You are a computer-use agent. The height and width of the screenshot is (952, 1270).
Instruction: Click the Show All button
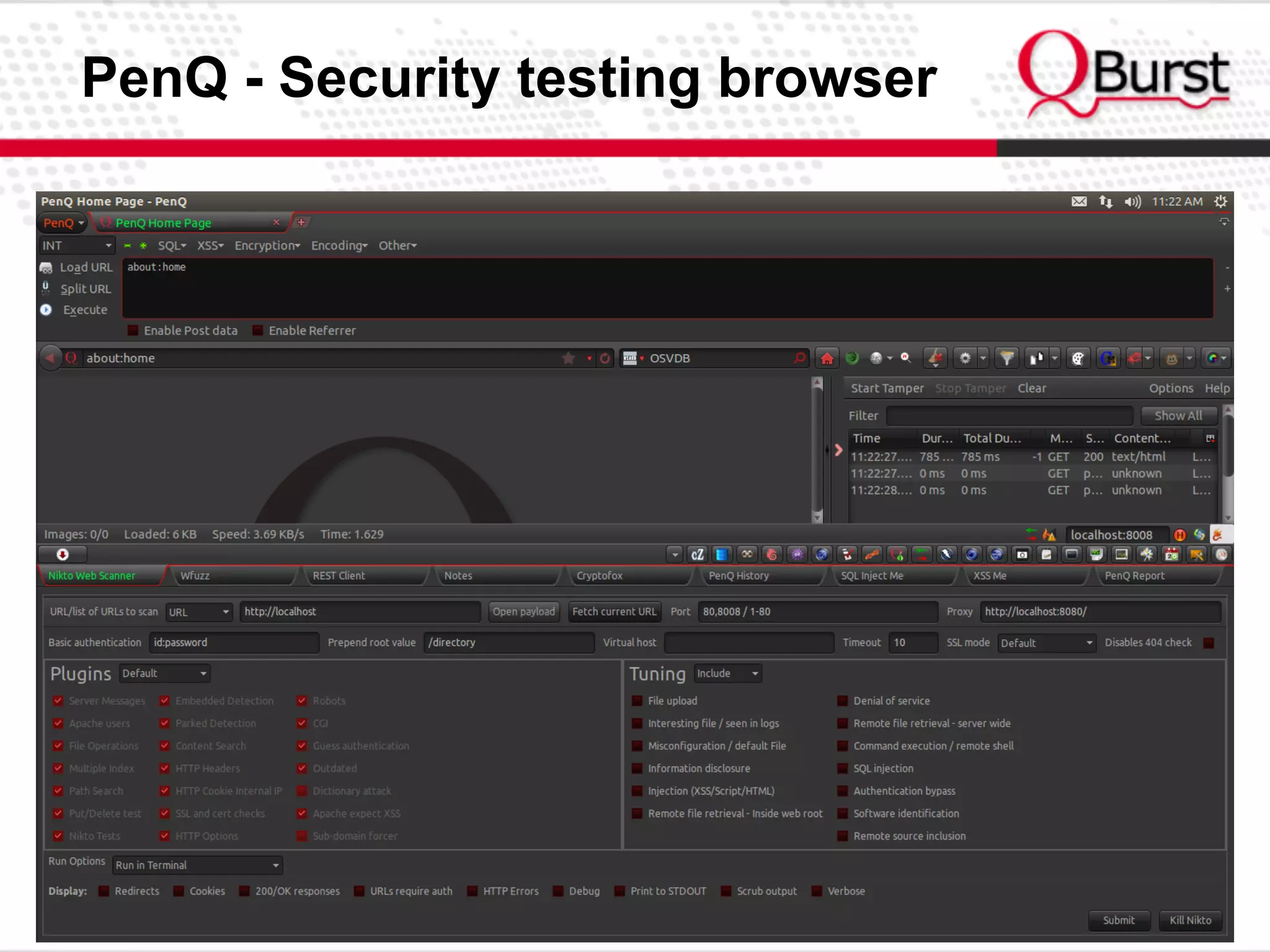[1178, 416]
